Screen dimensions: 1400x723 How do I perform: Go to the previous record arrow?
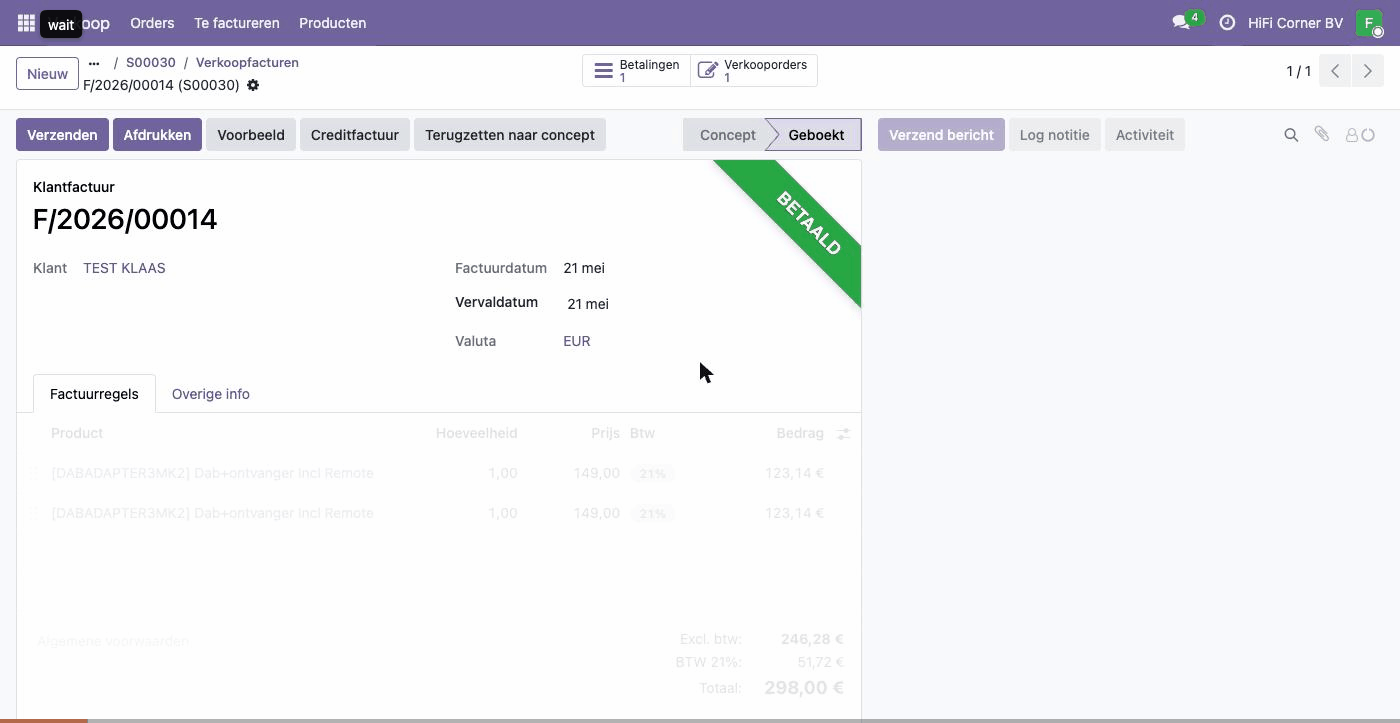(1335, 71)
